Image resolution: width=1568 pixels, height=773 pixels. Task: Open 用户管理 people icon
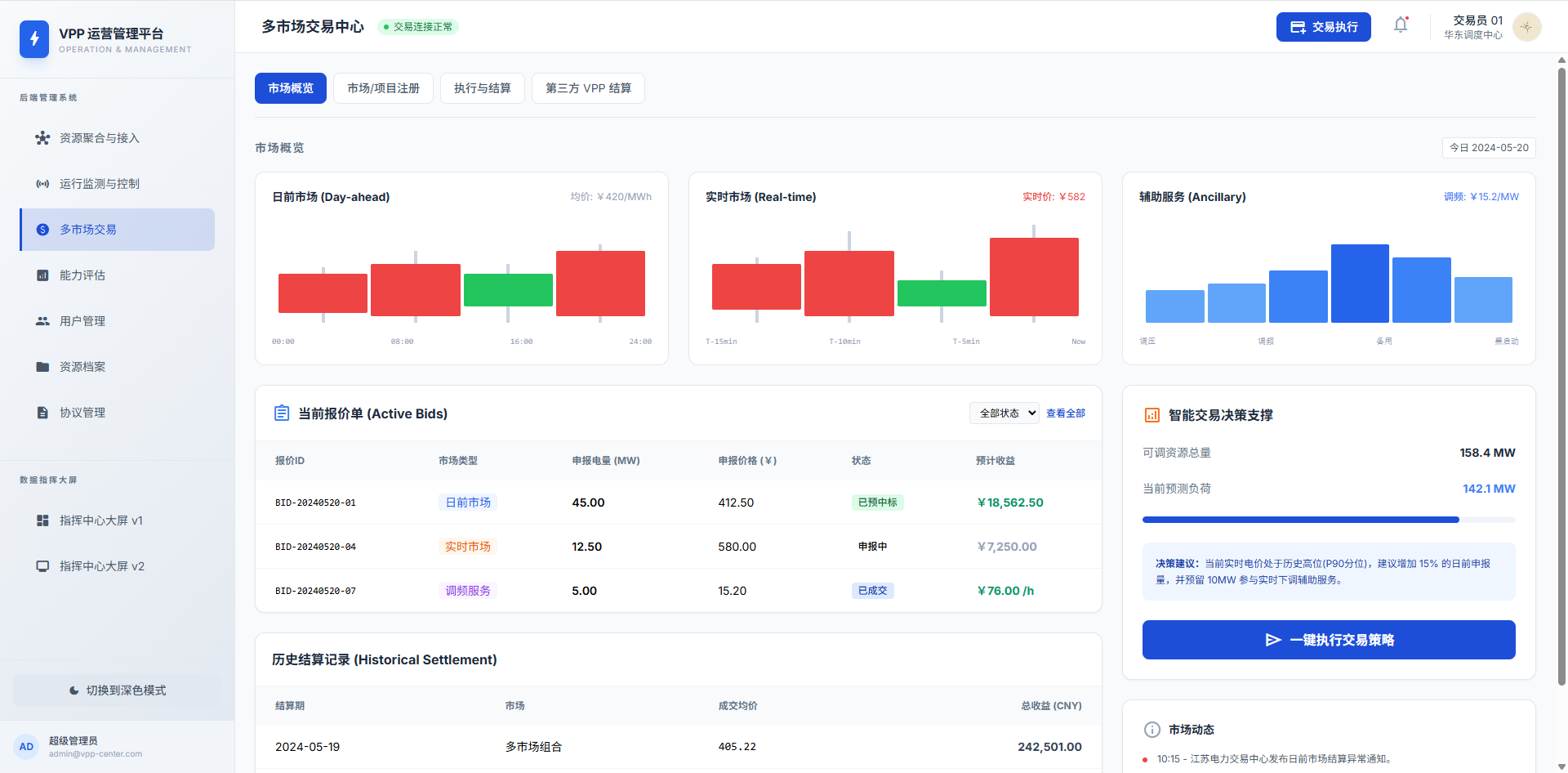[x=42, y=321]
